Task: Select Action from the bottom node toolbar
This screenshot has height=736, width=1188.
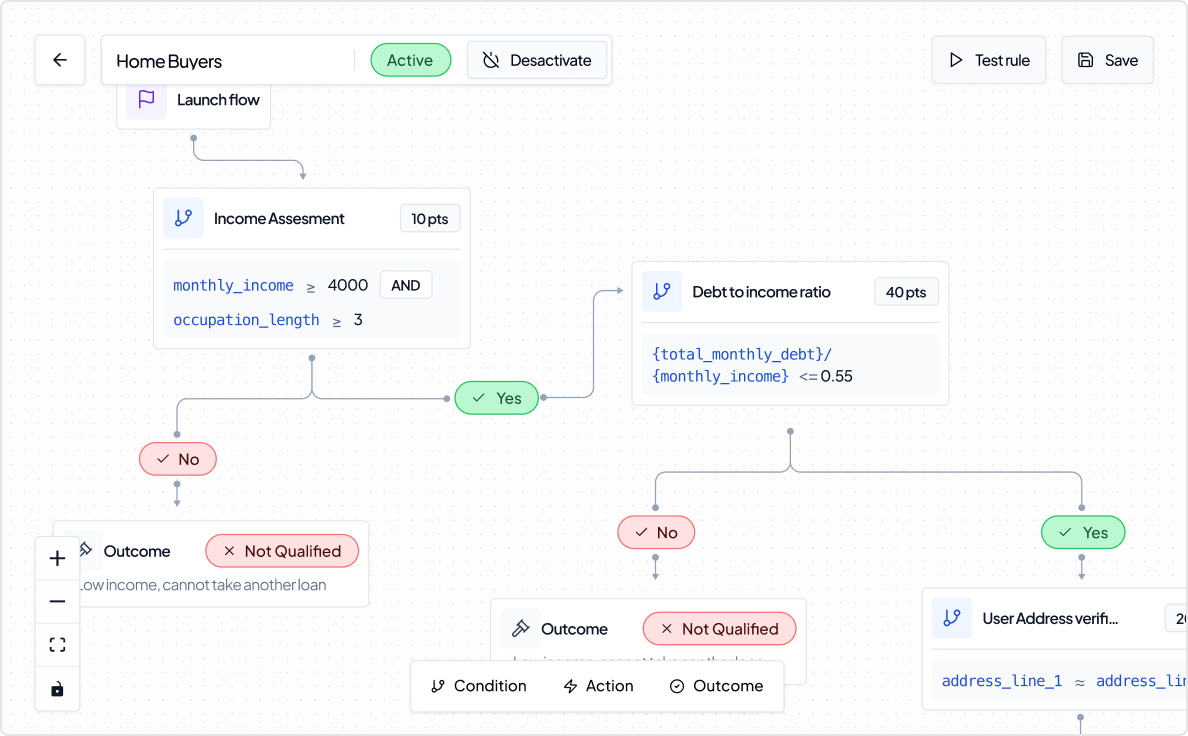Action: (x=598, y=686)
